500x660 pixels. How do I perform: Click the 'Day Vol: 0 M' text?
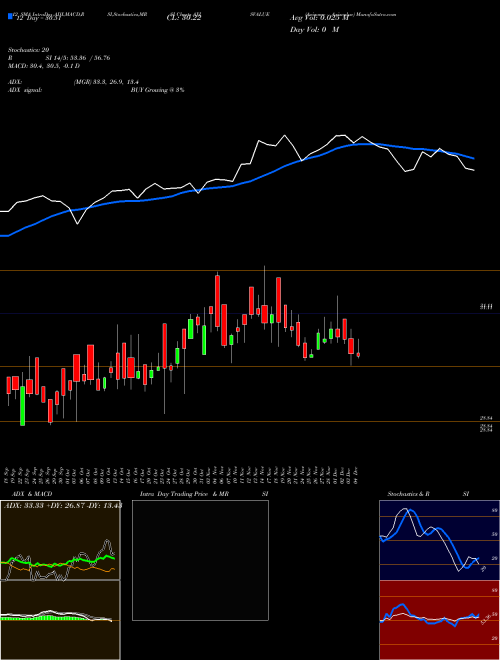point(314,30)
